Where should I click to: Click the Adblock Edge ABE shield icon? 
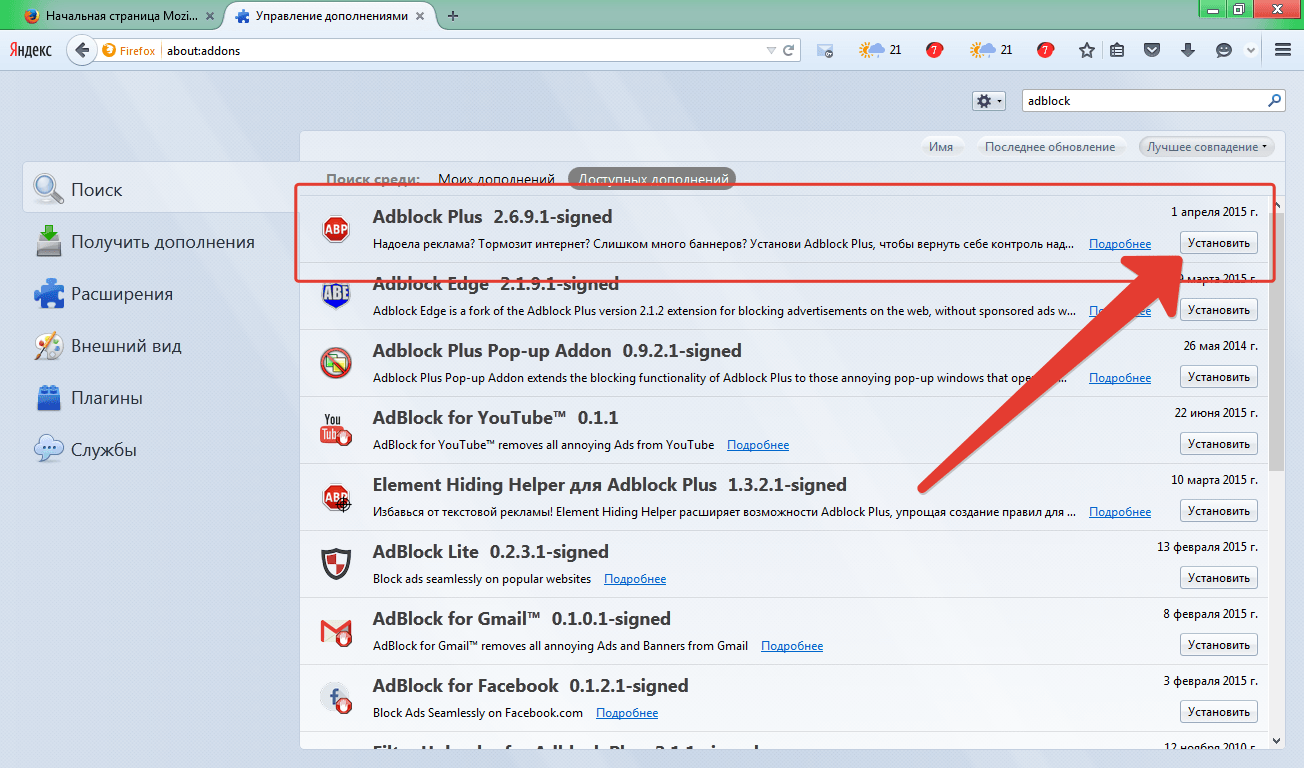[336, 296]
